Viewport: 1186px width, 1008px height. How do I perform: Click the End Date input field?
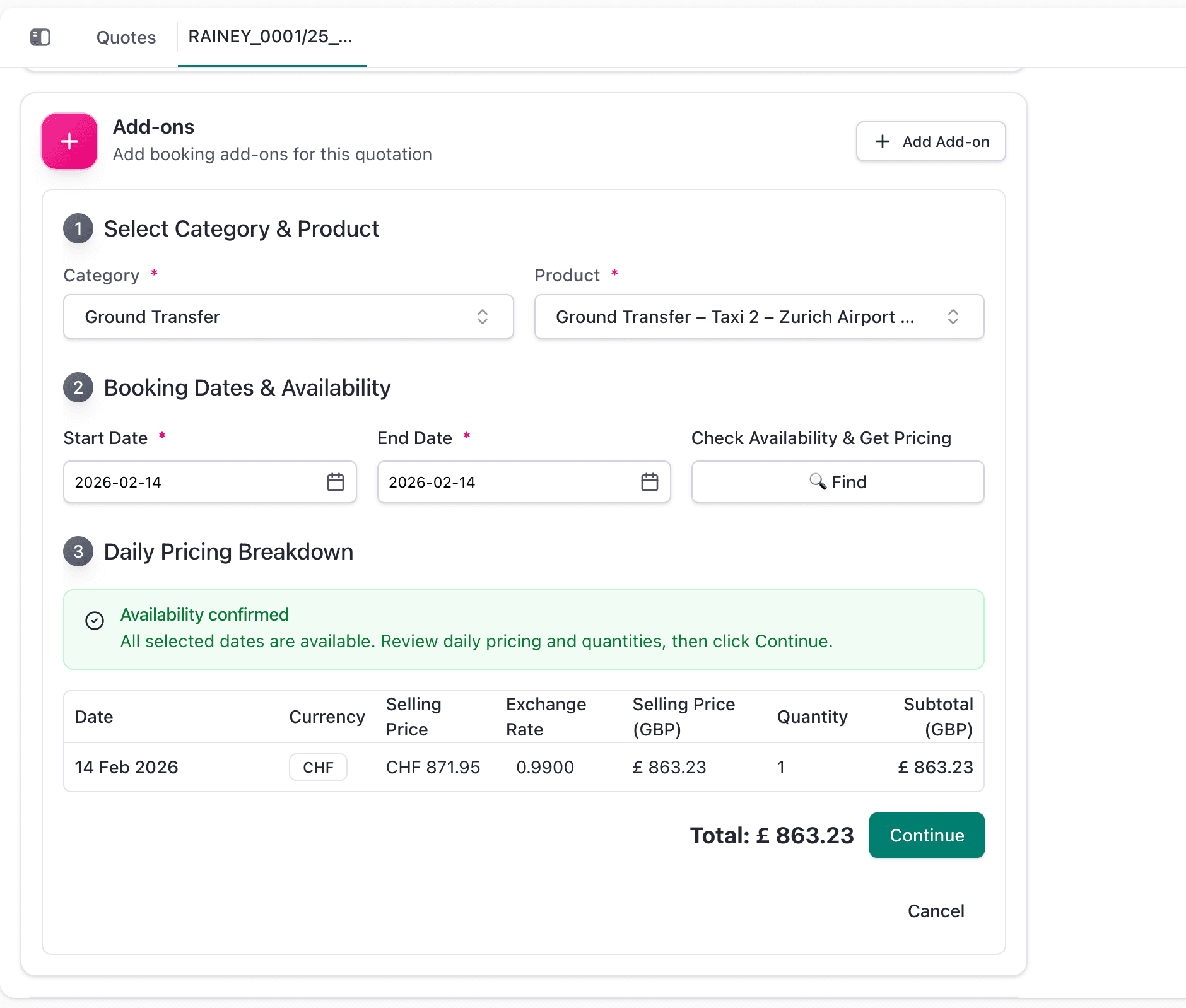pos(524,482)
